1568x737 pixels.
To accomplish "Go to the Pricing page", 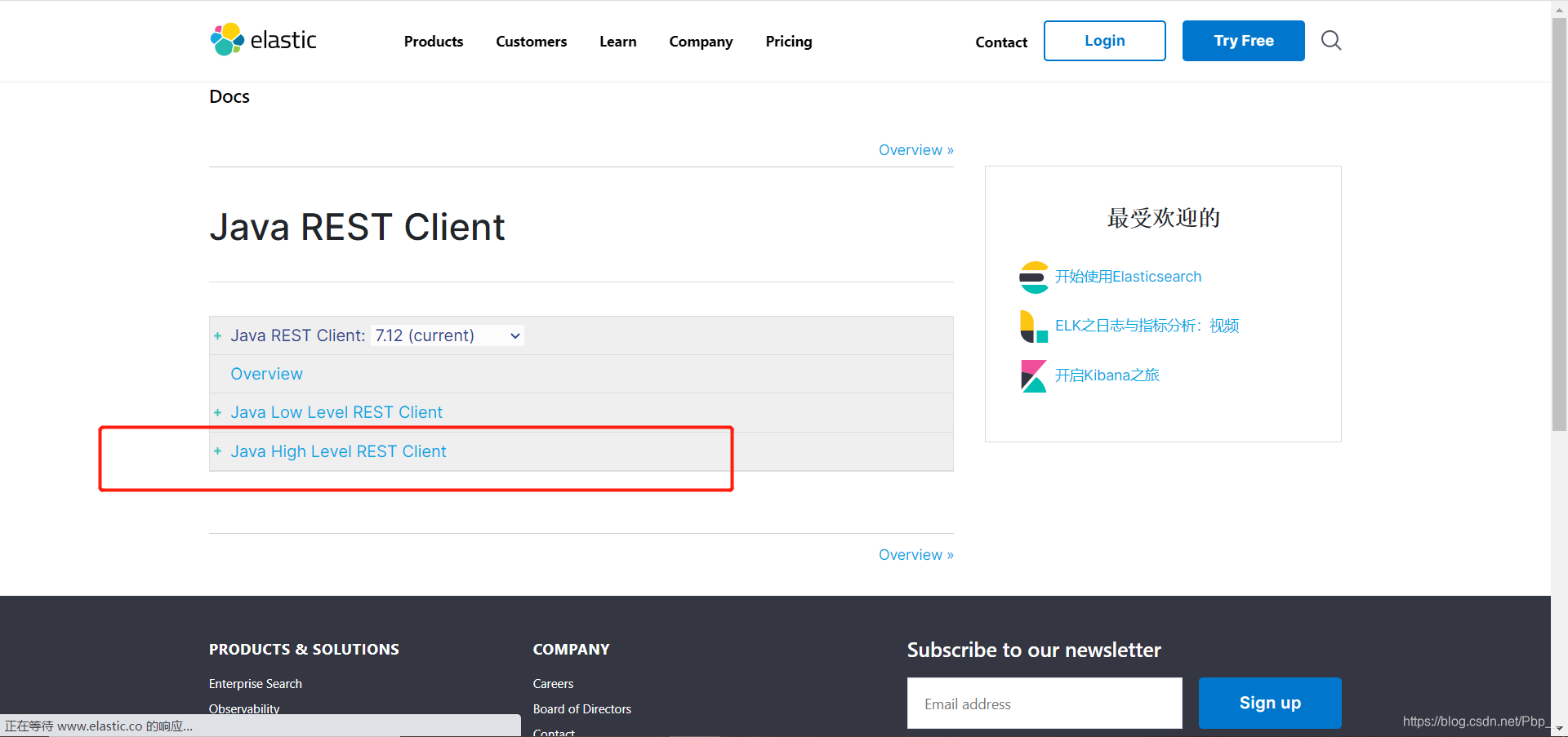I will [x=789, y=42].
